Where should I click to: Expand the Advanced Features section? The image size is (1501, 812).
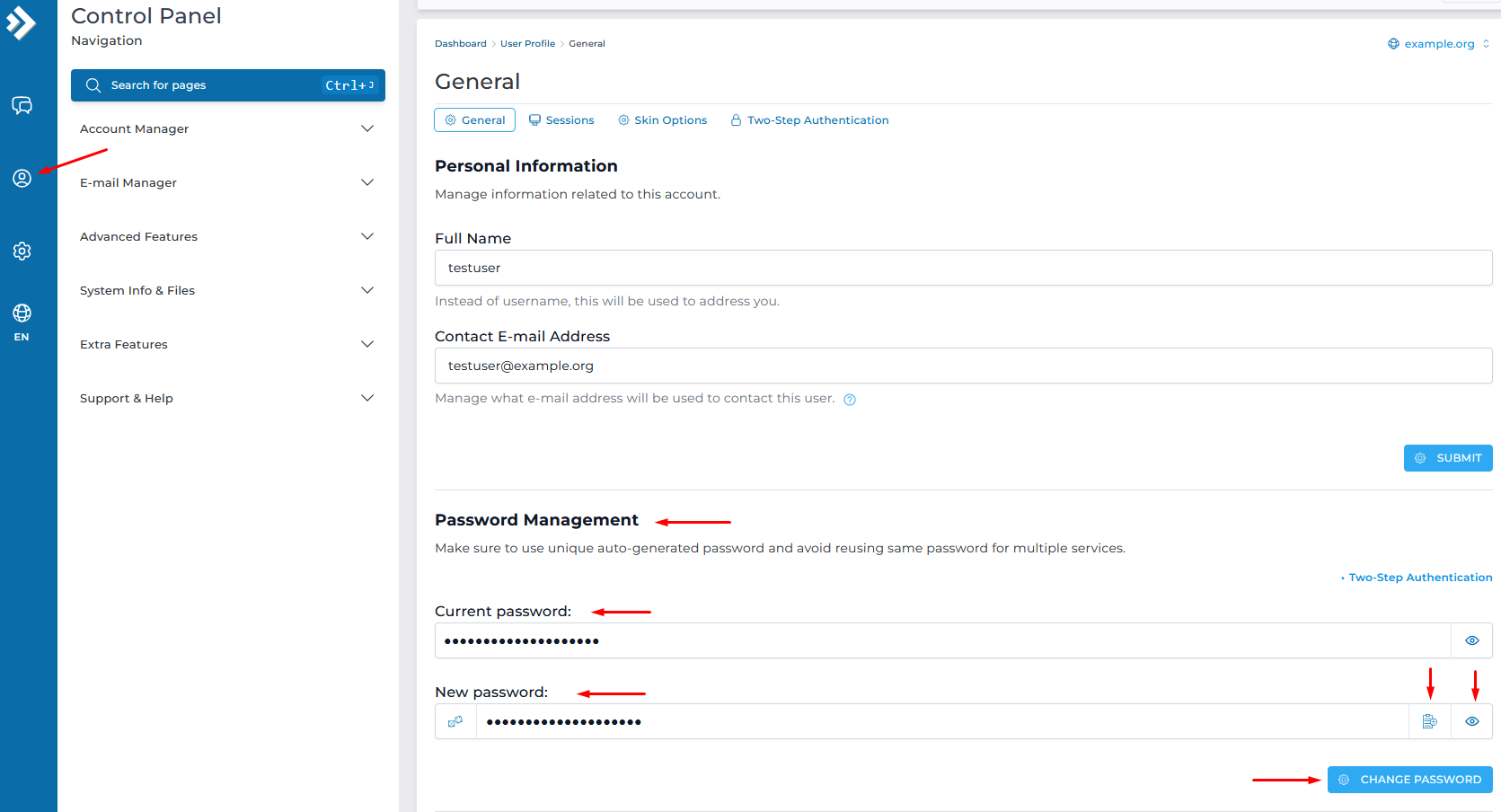(x=226, y=236)
